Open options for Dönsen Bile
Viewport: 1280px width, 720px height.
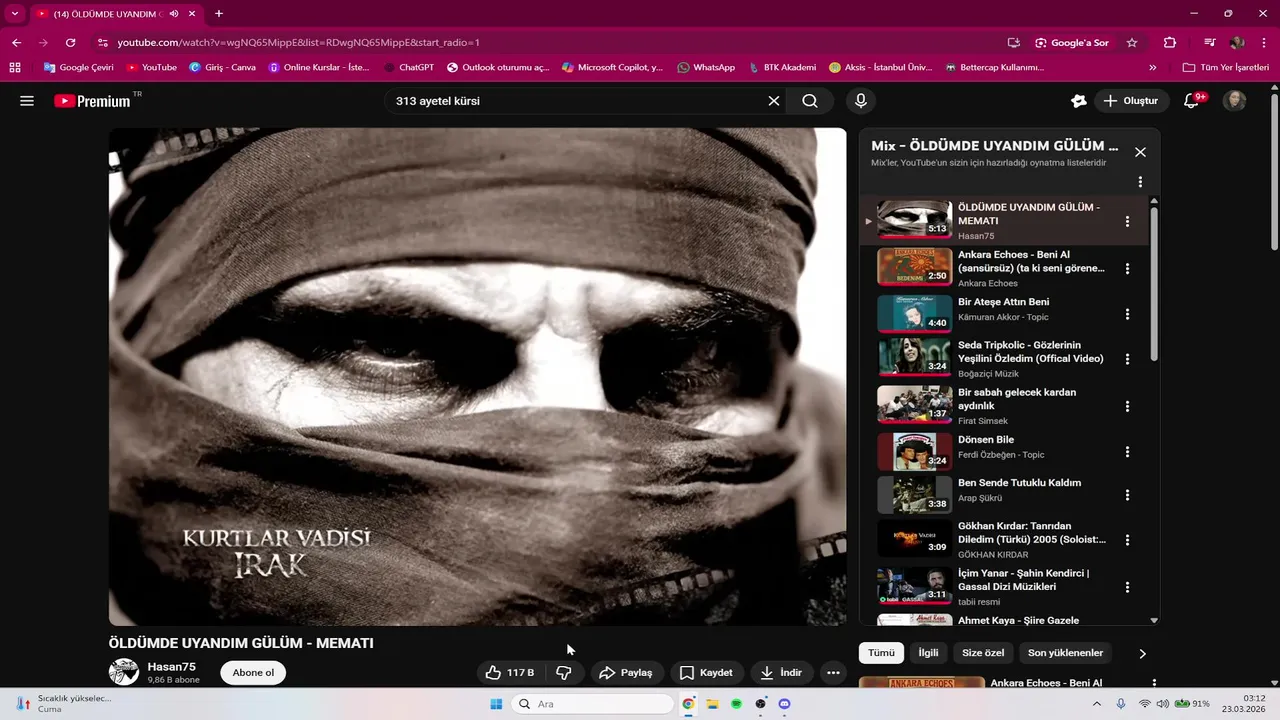click(x=1127, y=452)
